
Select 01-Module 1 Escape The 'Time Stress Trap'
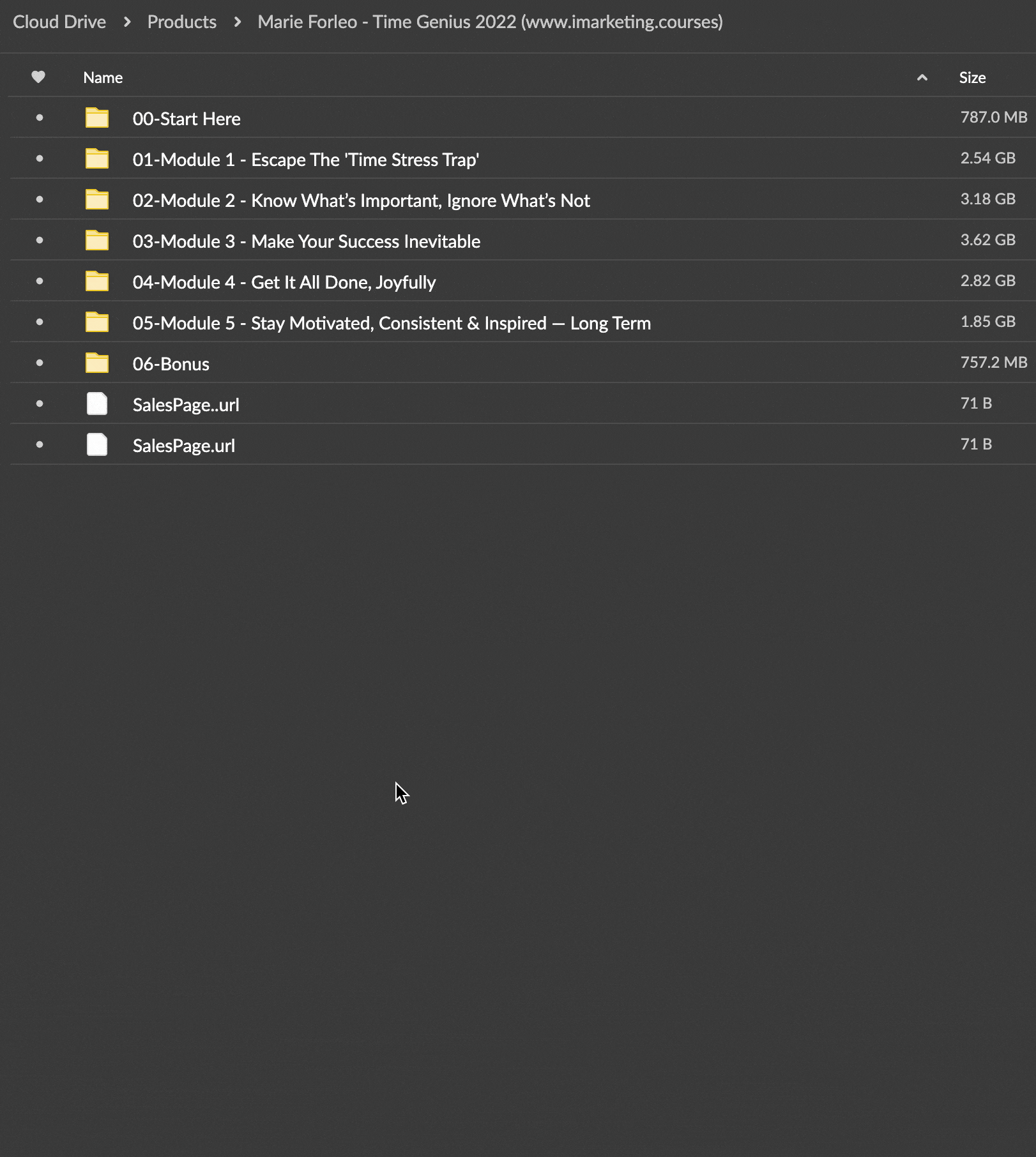pyautogui.click(x=306, y=160)
